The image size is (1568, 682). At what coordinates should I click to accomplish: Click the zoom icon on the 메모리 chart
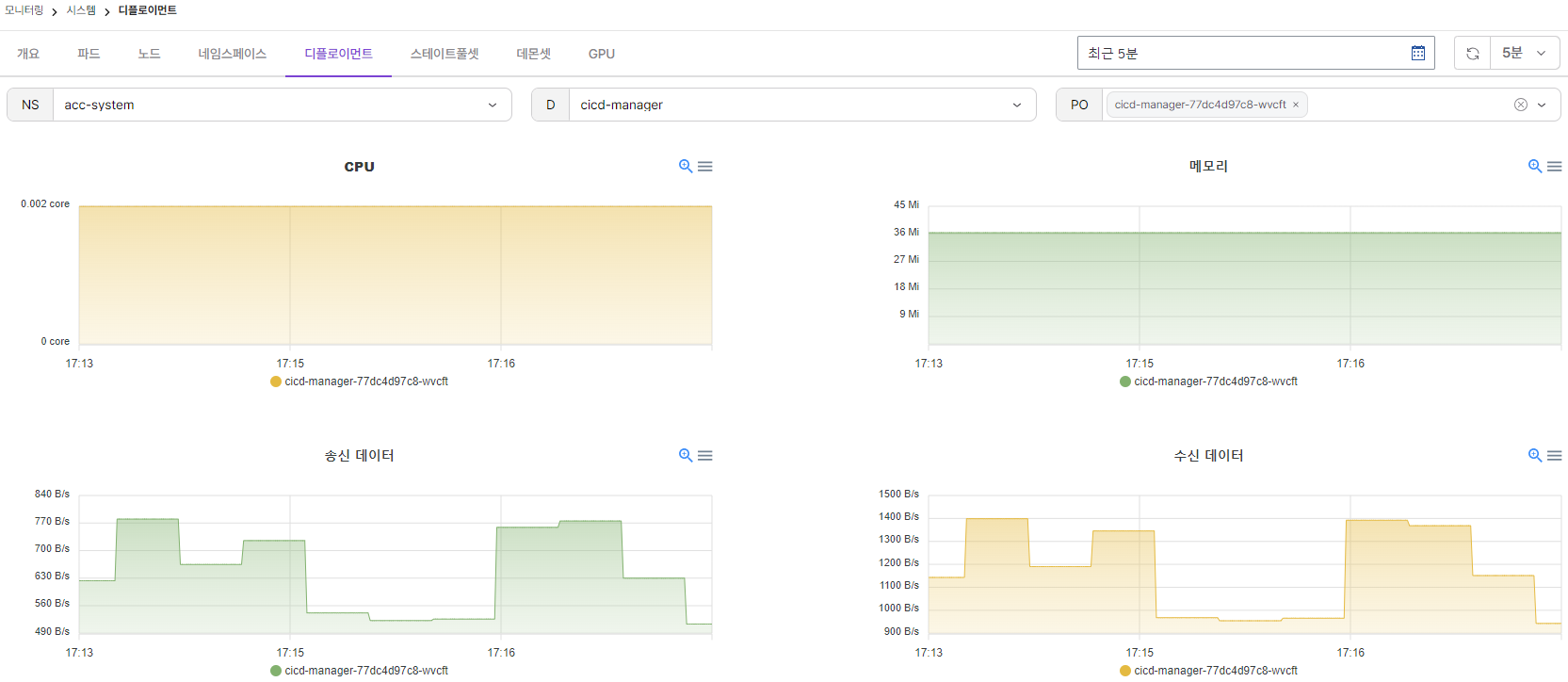click(x=1535, y=167)
